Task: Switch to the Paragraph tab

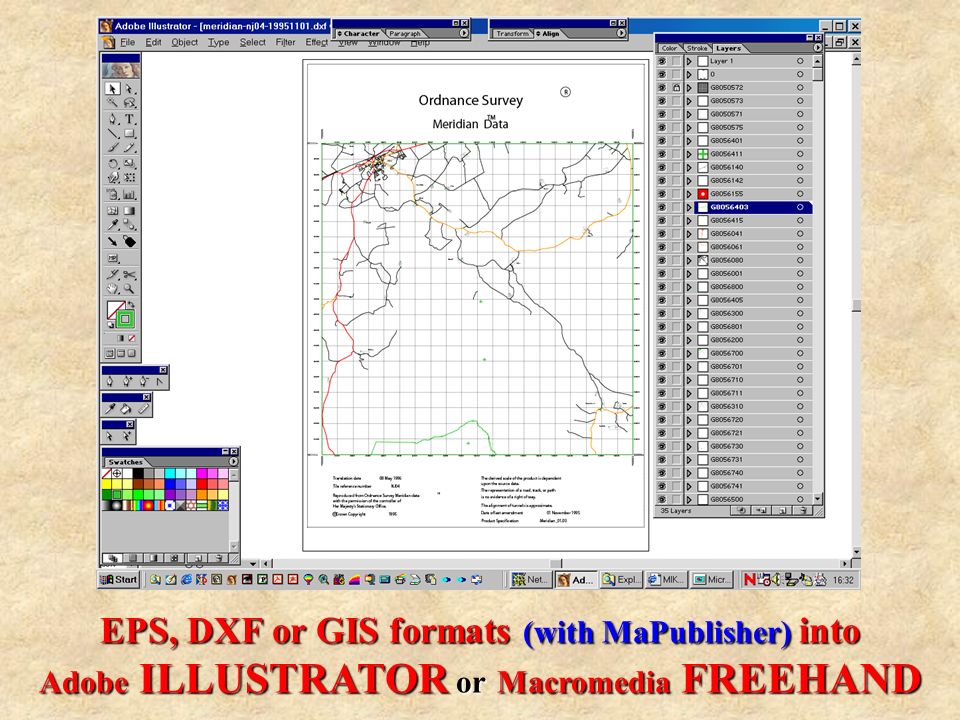Action: coord(405,34)
